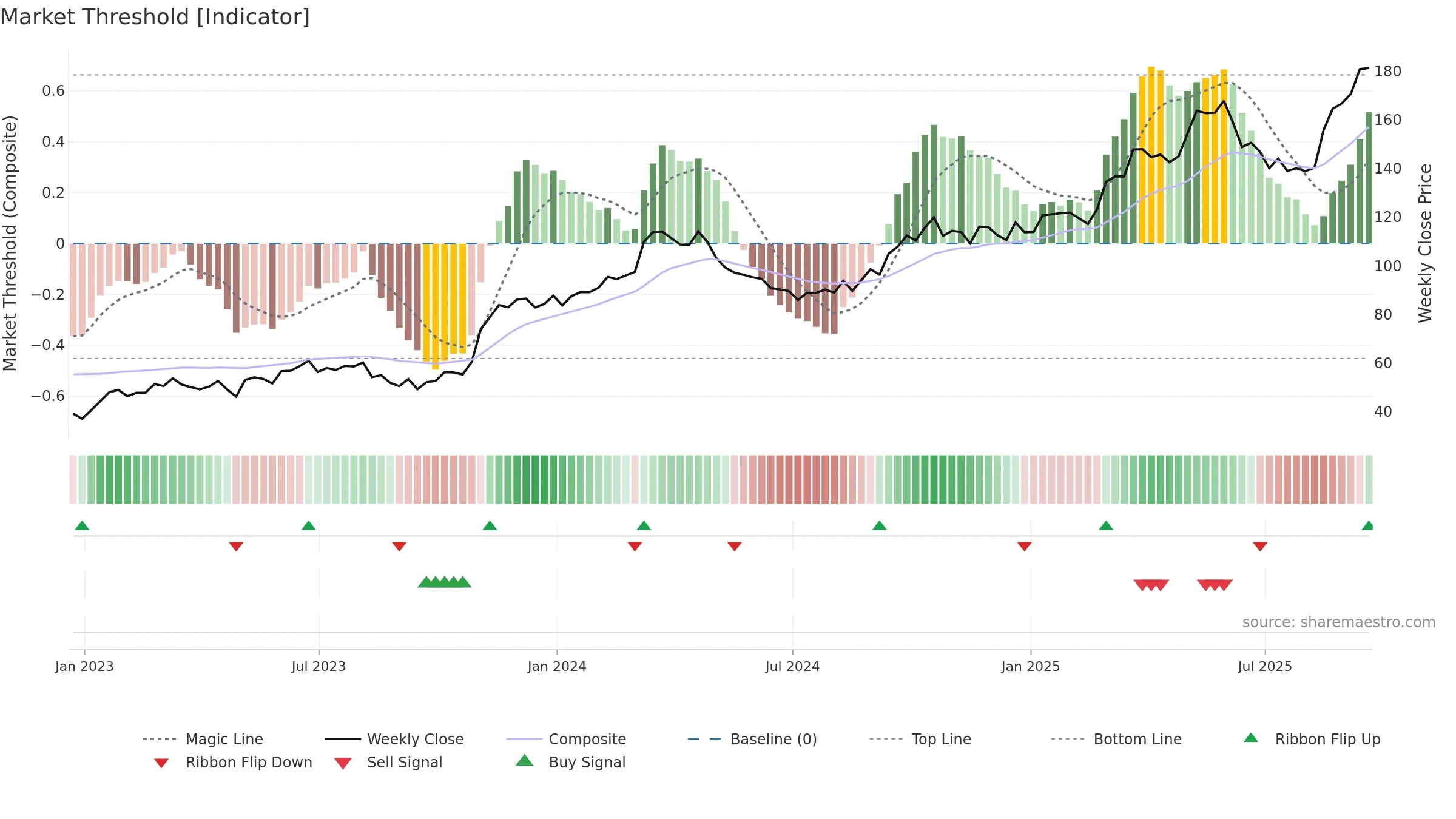Click the red Ribbon Flip Down legend triangle
The width and height of the screenshot is (1456, 819).
(x=161, y=763)
